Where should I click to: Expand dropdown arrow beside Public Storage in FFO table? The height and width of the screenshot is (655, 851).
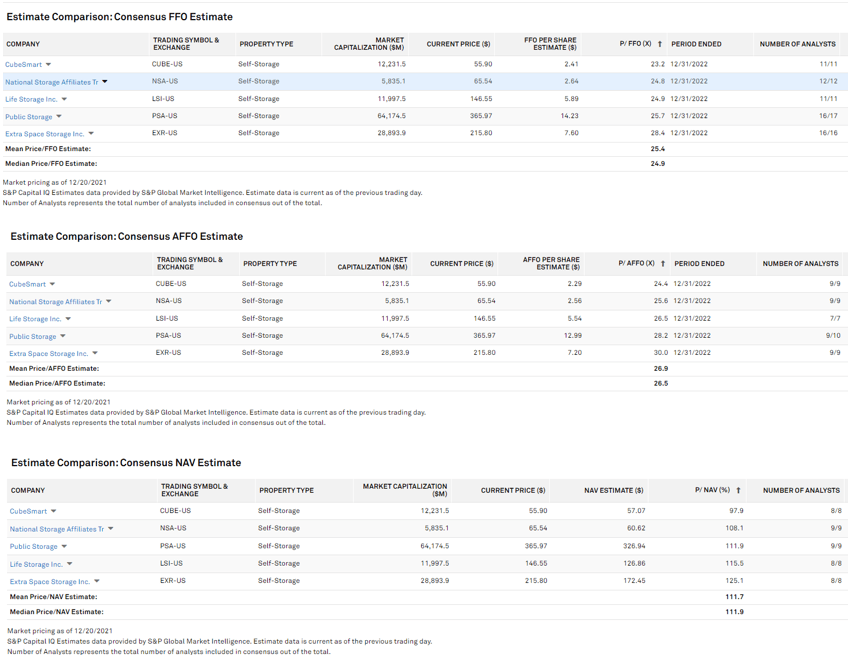[59, 117]
